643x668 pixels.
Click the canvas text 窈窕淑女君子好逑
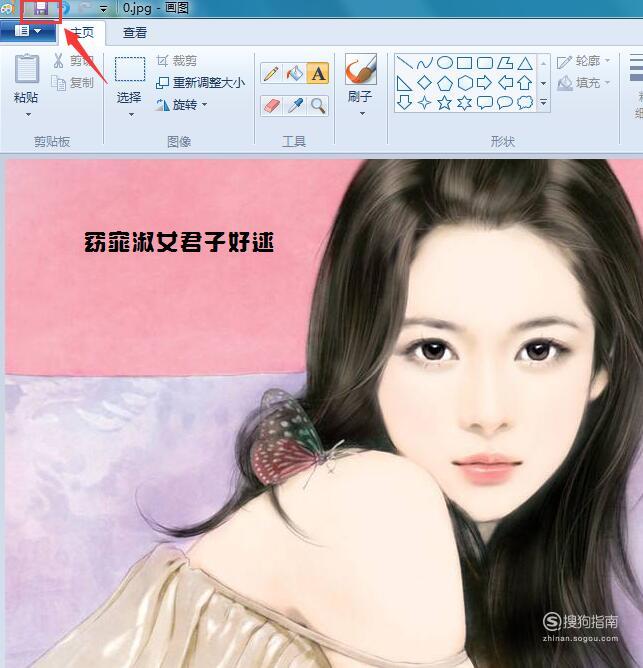pyautogui.click(x=179, y=242)
